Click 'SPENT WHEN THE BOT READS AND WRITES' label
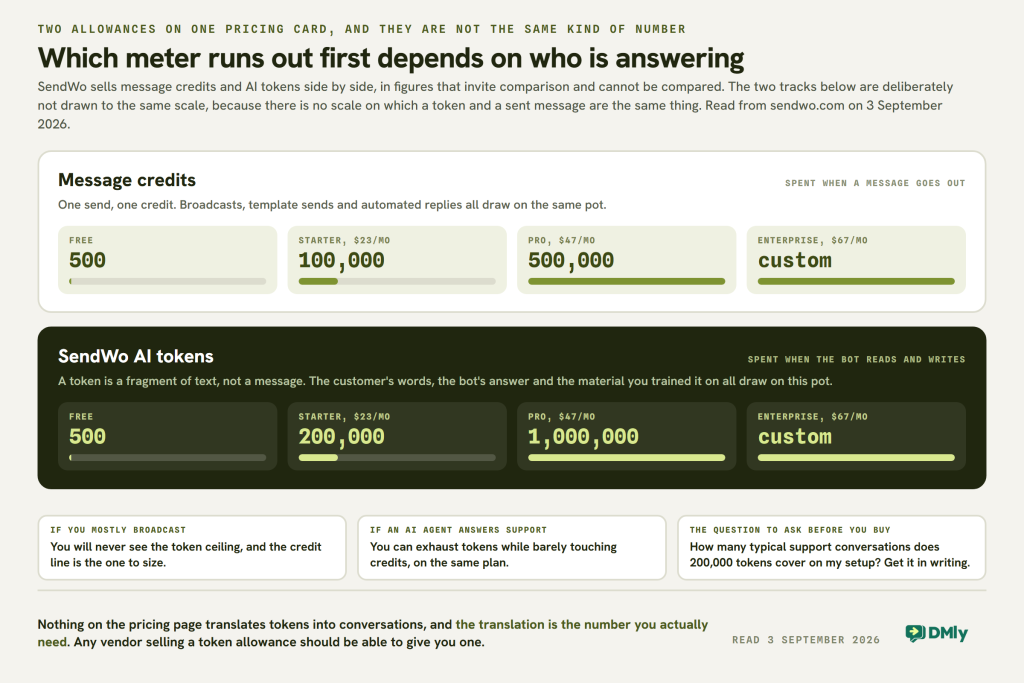The image size is (1024, 683). click(856, 360)
